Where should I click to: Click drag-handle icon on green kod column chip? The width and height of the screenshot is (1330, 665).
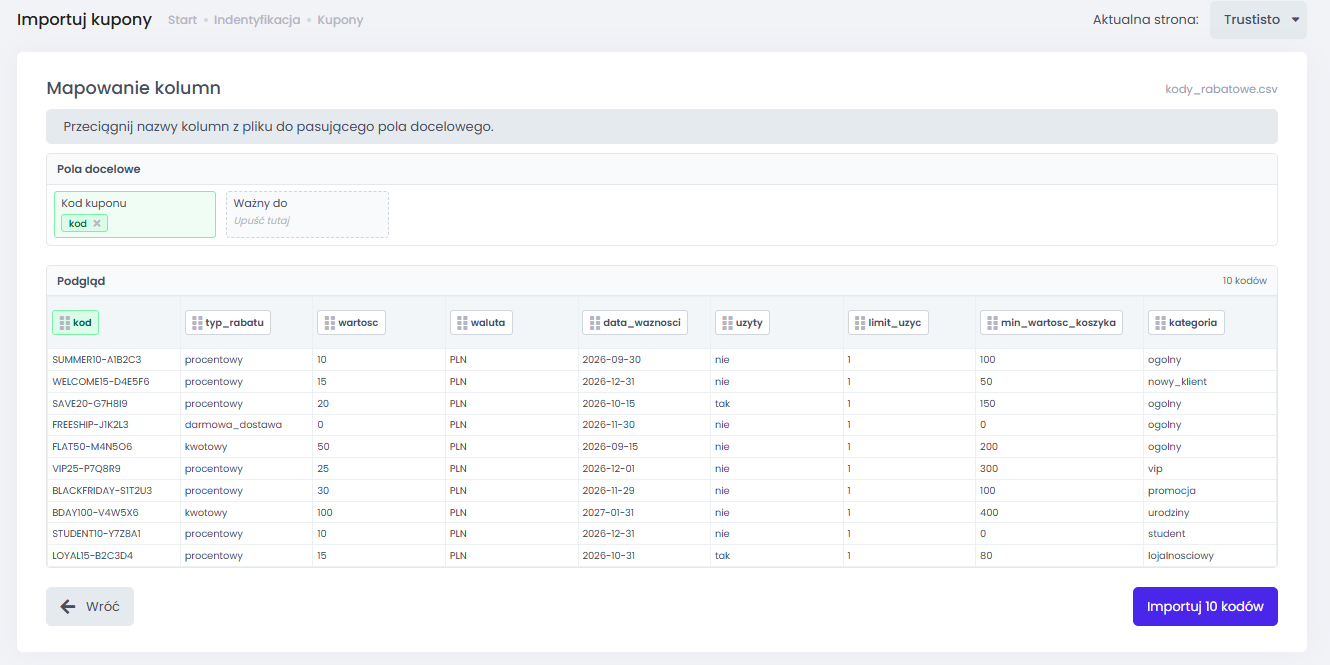(x=65, y=323)
